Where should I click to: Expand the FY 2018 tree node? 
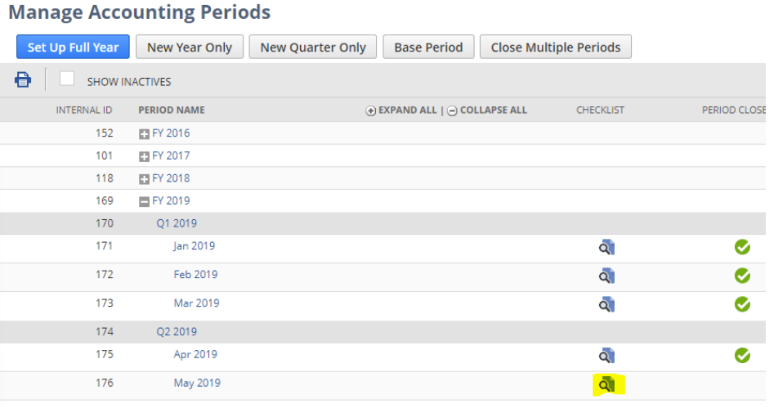144,179
